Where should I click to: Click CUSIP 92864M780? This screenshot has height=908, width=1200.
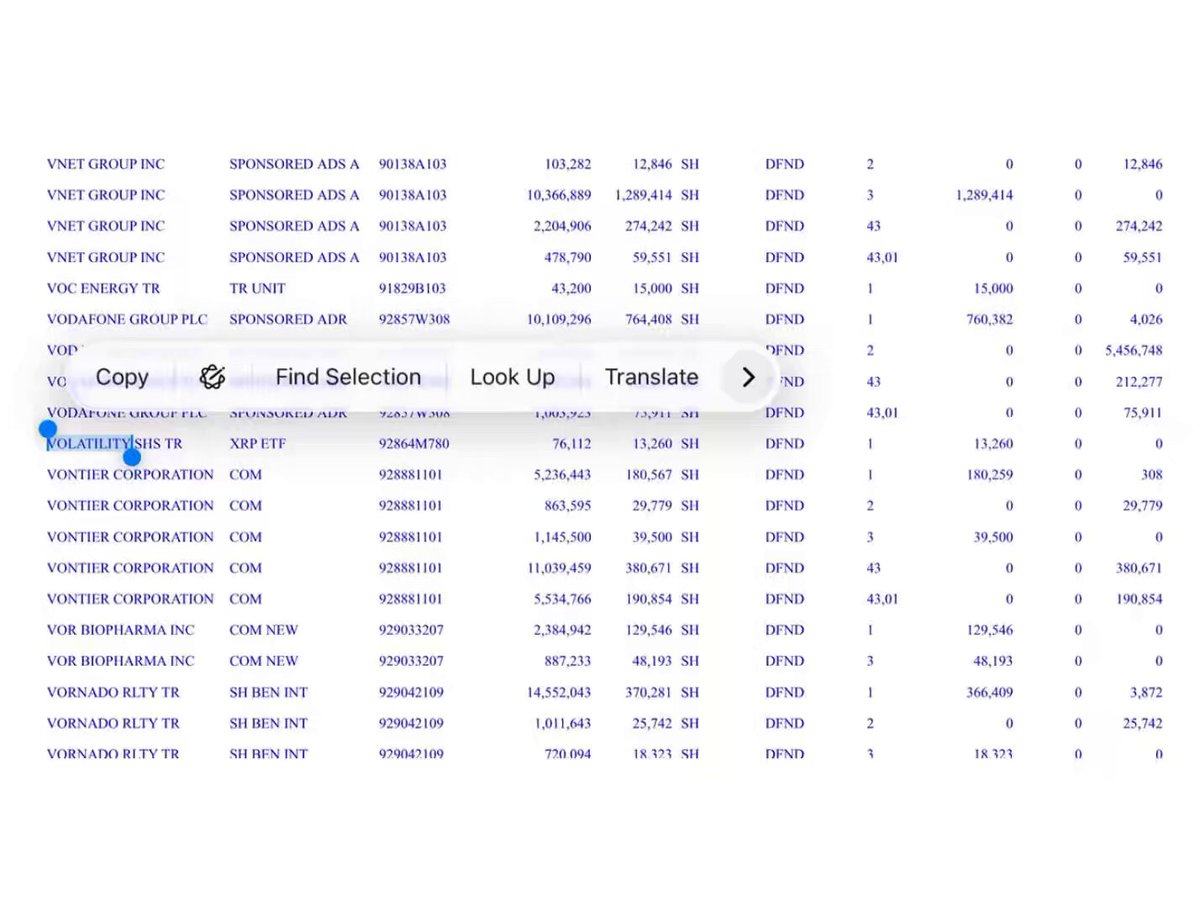(413, 444)
